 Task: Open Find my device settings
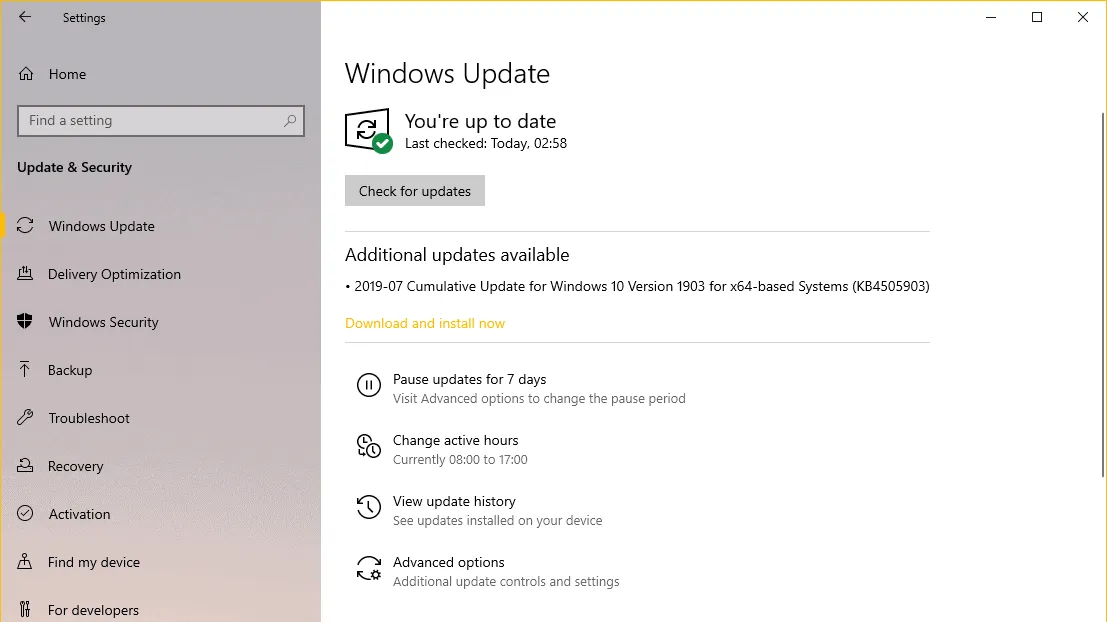24,562
